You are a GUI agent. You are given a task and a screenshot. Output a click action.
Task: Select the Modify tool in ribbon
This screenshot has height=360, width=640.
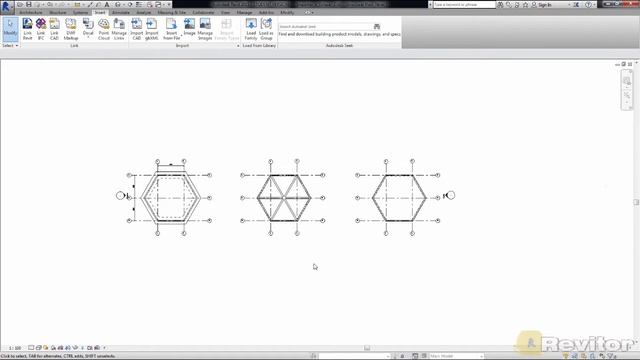pyautogui.click(x=10, y=29)
